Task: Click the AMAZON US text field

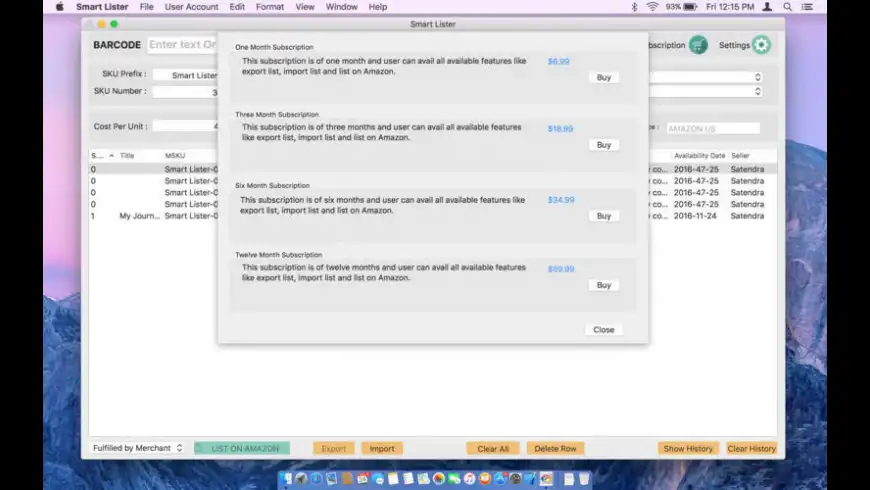Action: pos(713,128)
